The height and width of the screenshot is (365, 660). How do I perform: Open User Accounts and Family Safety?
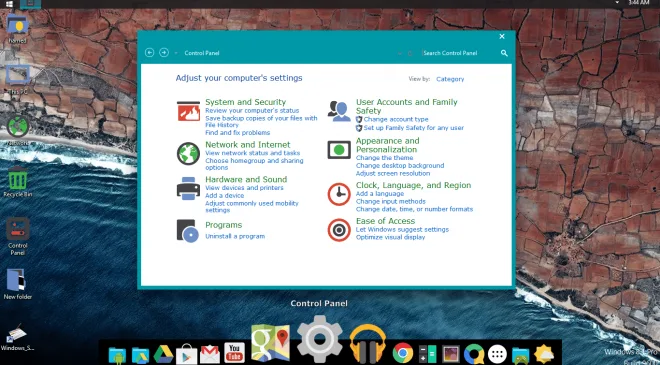(407, 106)
